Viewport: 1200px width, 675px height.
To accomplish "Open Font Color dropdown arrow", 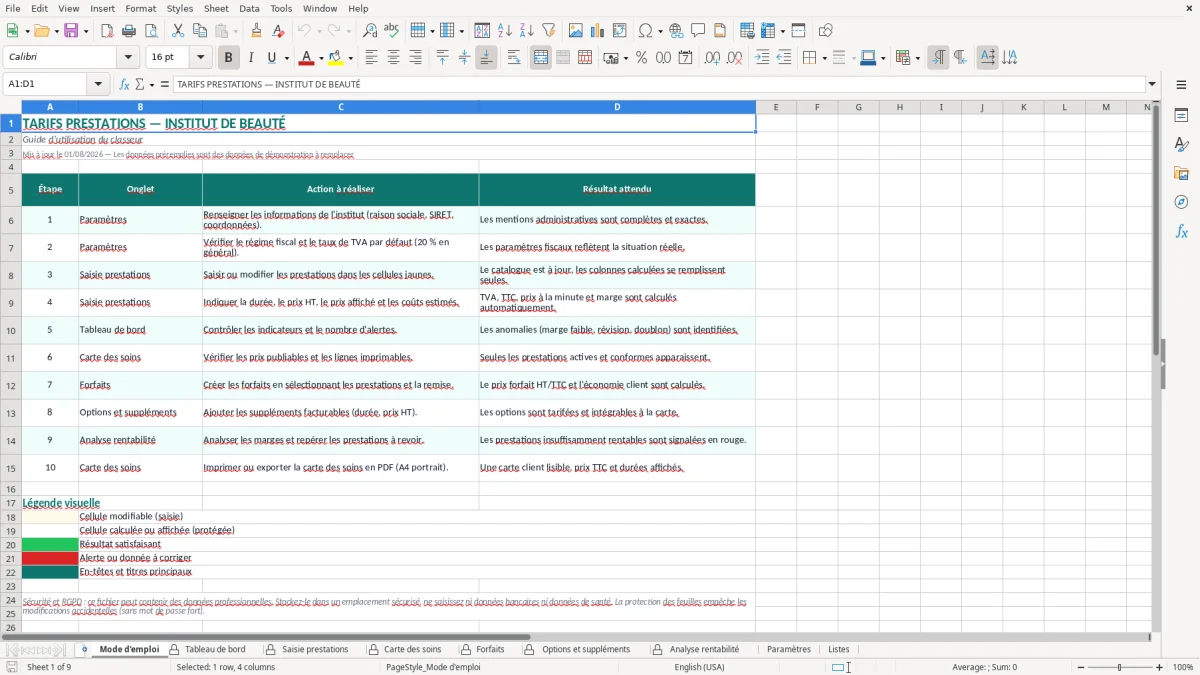I will tap(321, 58).
